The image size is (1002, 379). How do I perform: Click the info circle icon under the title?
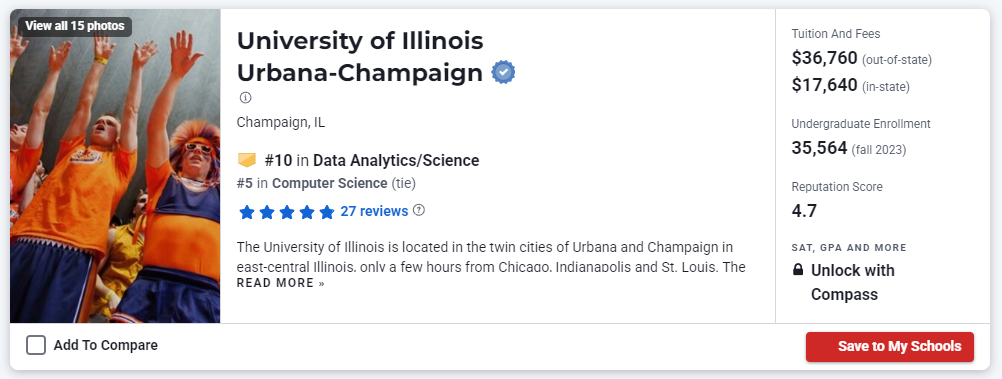[245, 98]
